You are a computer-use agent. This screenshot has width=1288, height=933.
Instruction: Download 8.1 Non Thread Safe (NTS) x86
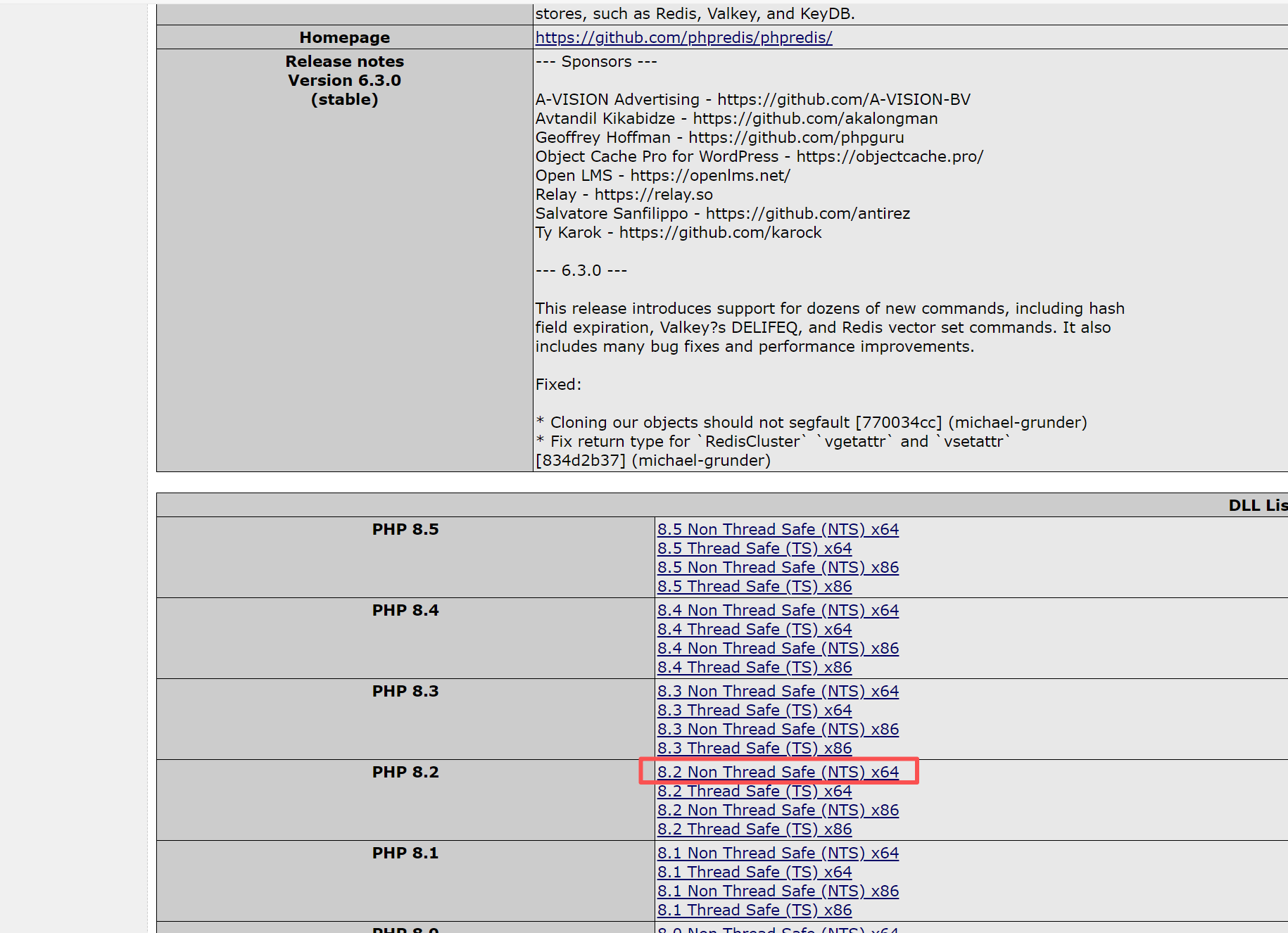(x=778, y=891)
